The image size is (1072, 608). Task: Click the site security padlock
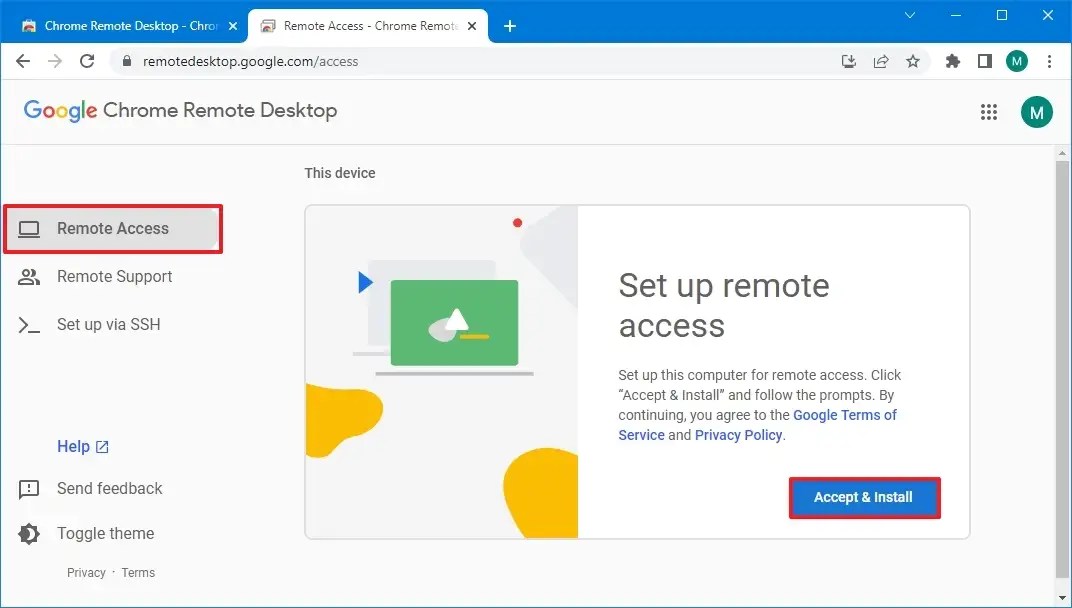[126, 61]
